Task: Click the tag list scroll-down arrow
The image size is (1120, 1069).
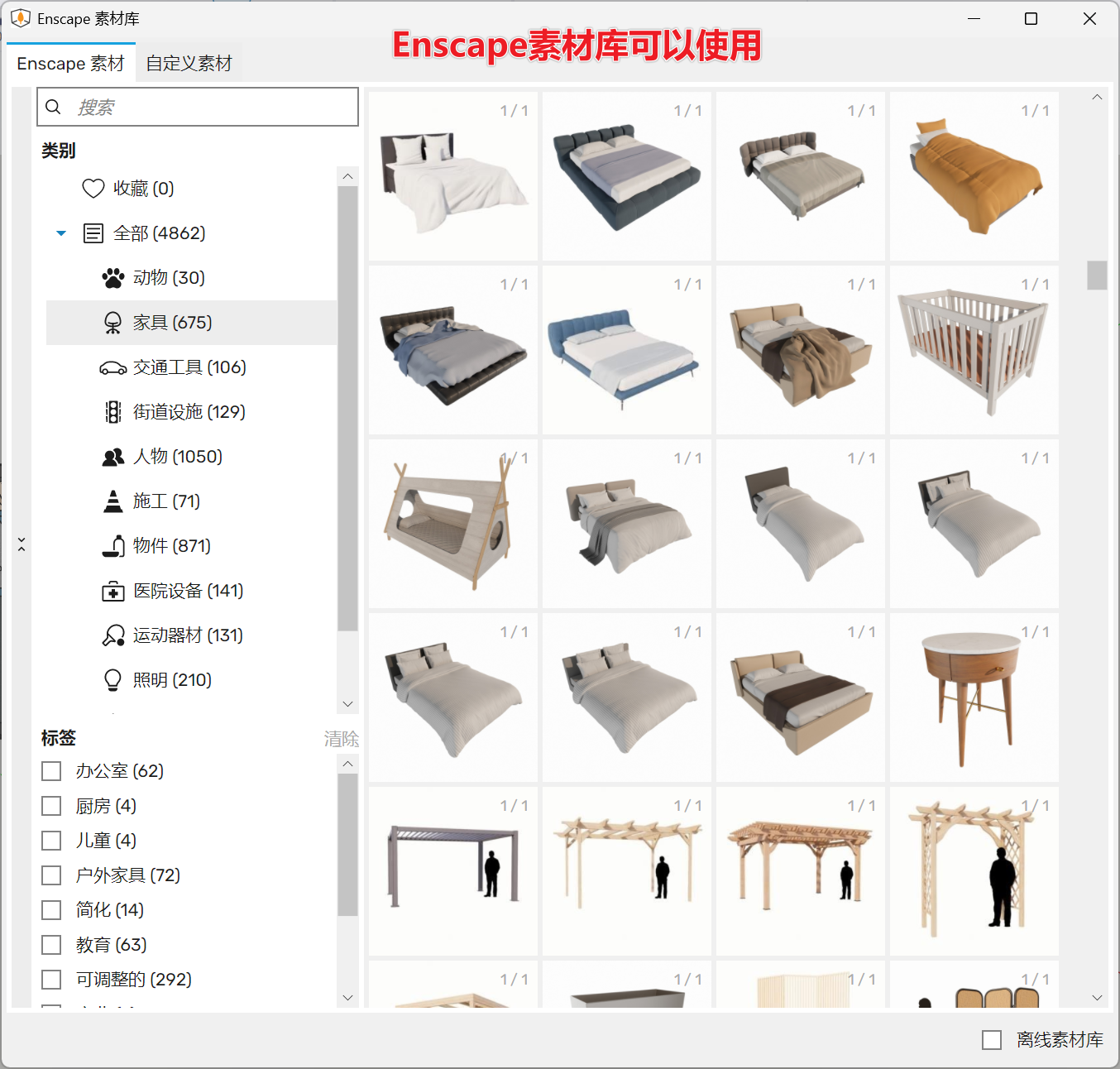Action: coord(347,998)
